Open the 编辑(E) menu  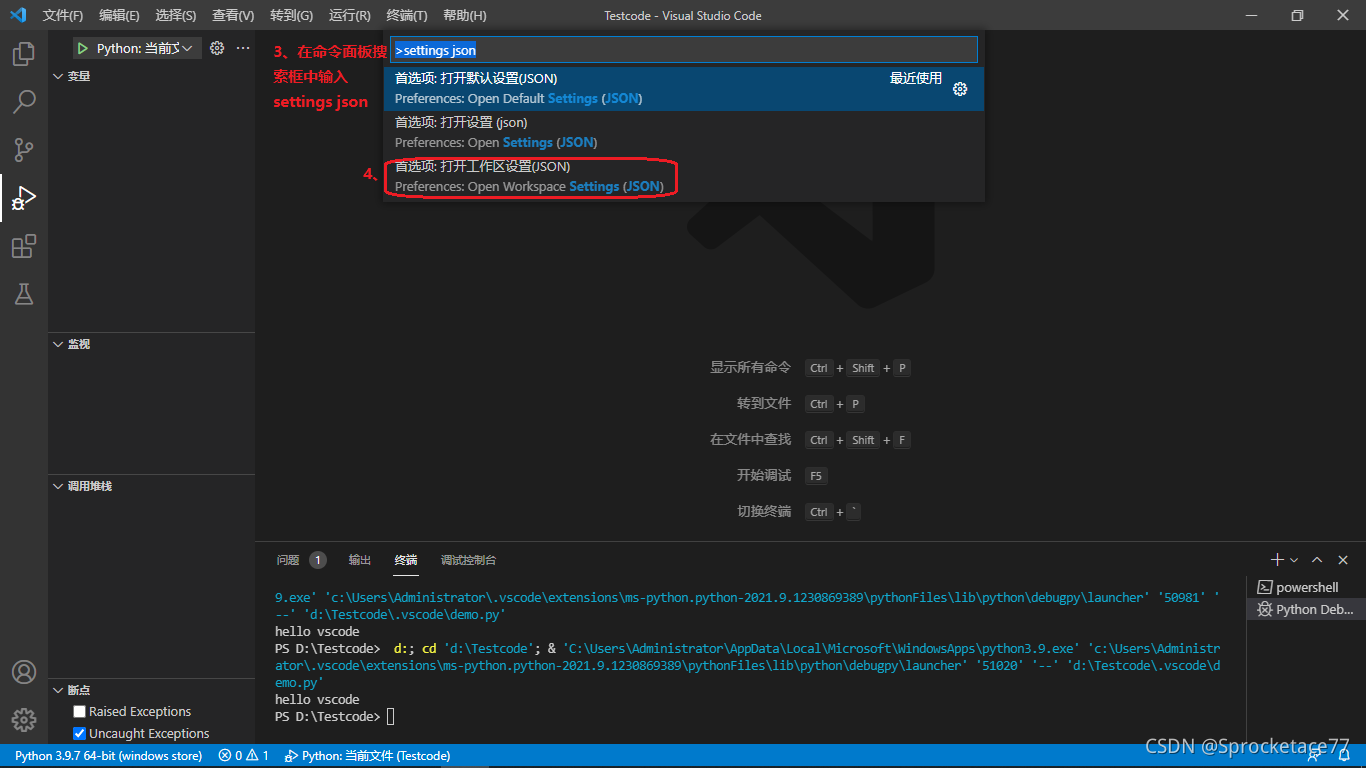[x=120, y=15]
